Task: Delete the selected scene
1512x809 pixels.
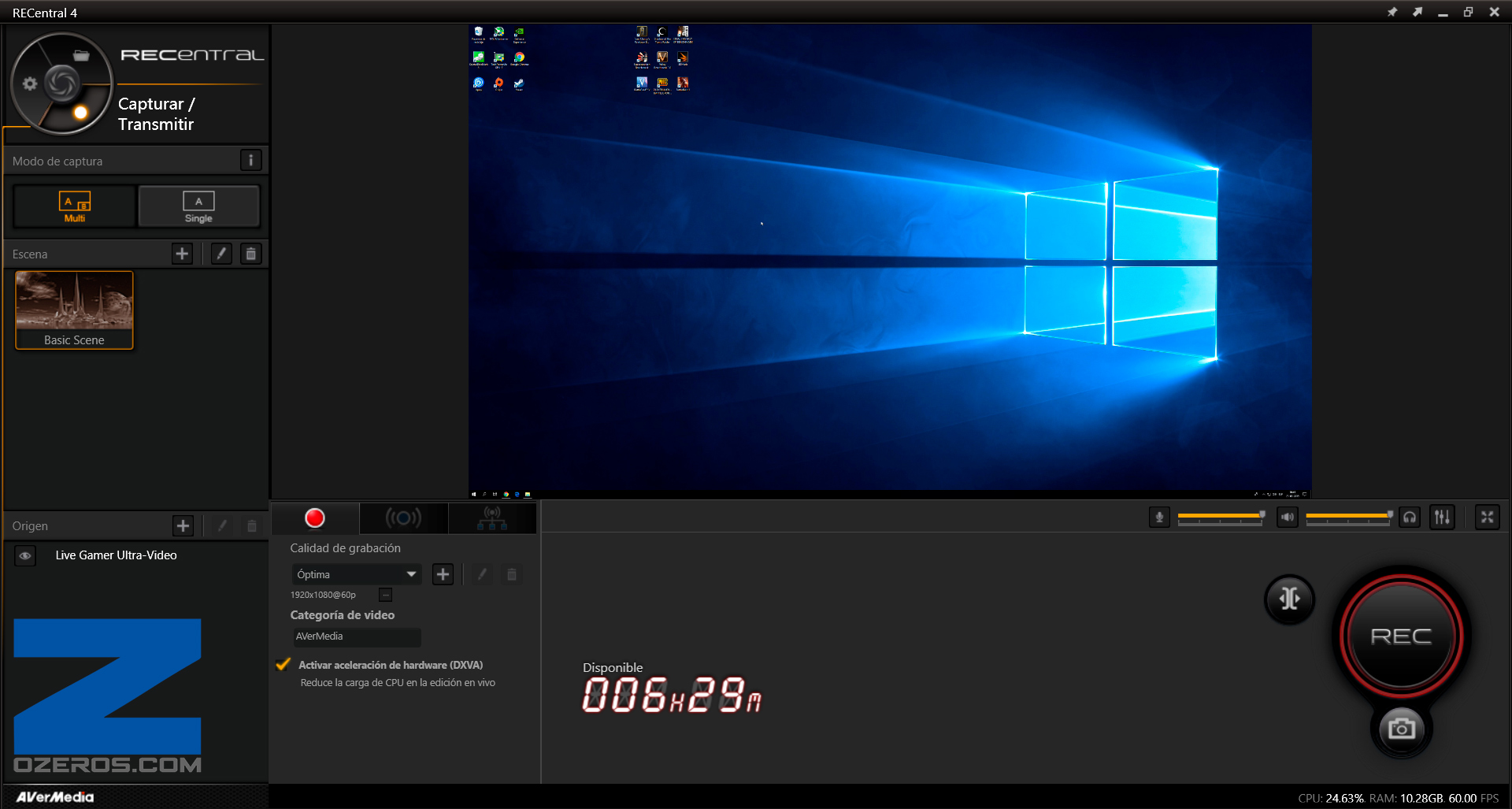Action: coord(250,254)
